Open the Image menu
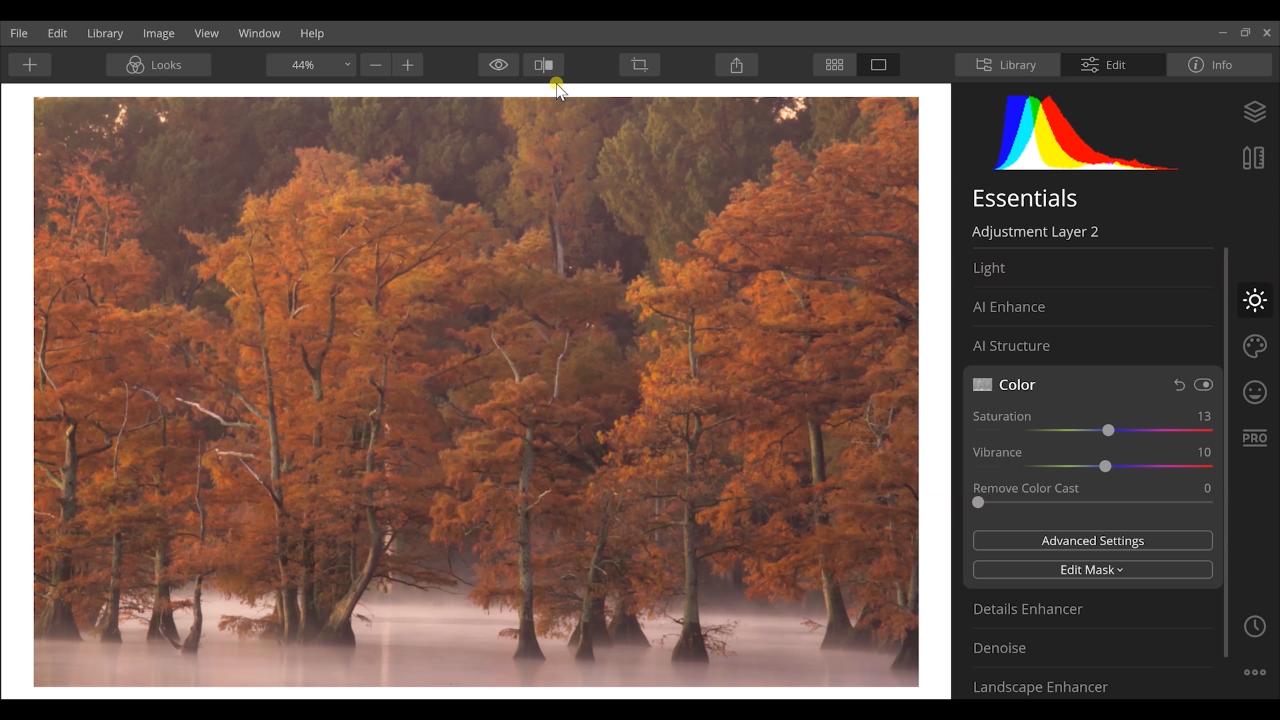 tap(158, 33)
